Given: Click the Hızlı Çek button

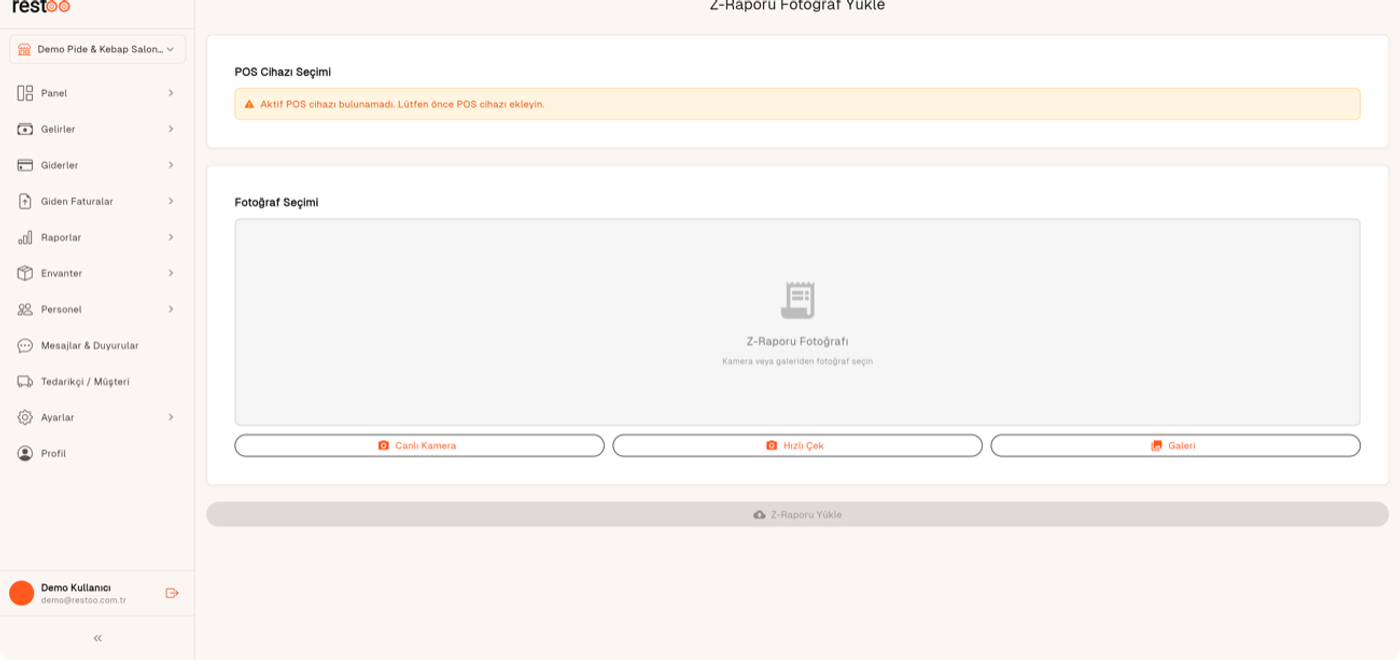Looking at the screenshot, I should 797,445.
